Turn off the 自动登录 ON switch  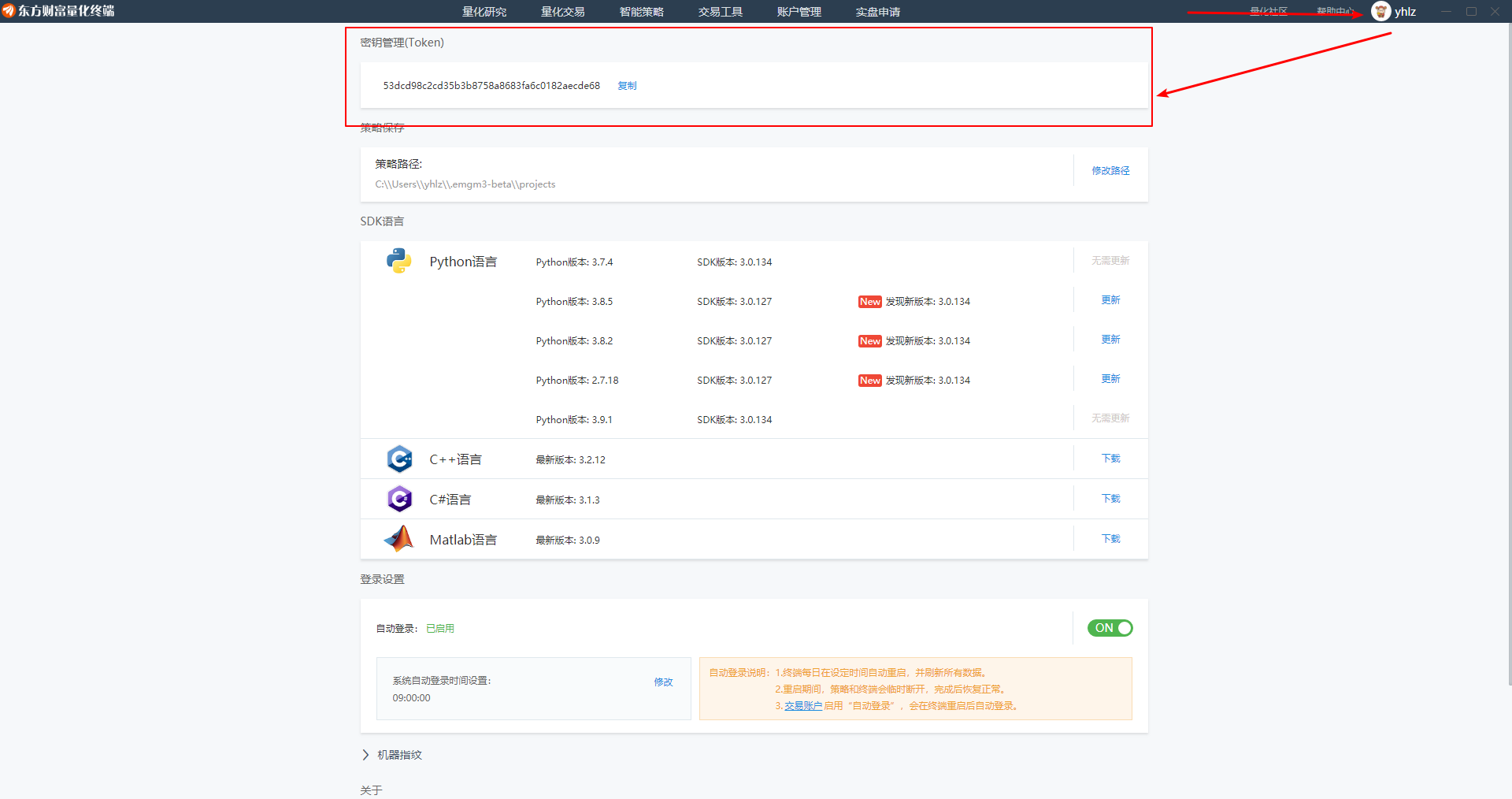(x=1110, y=628)
